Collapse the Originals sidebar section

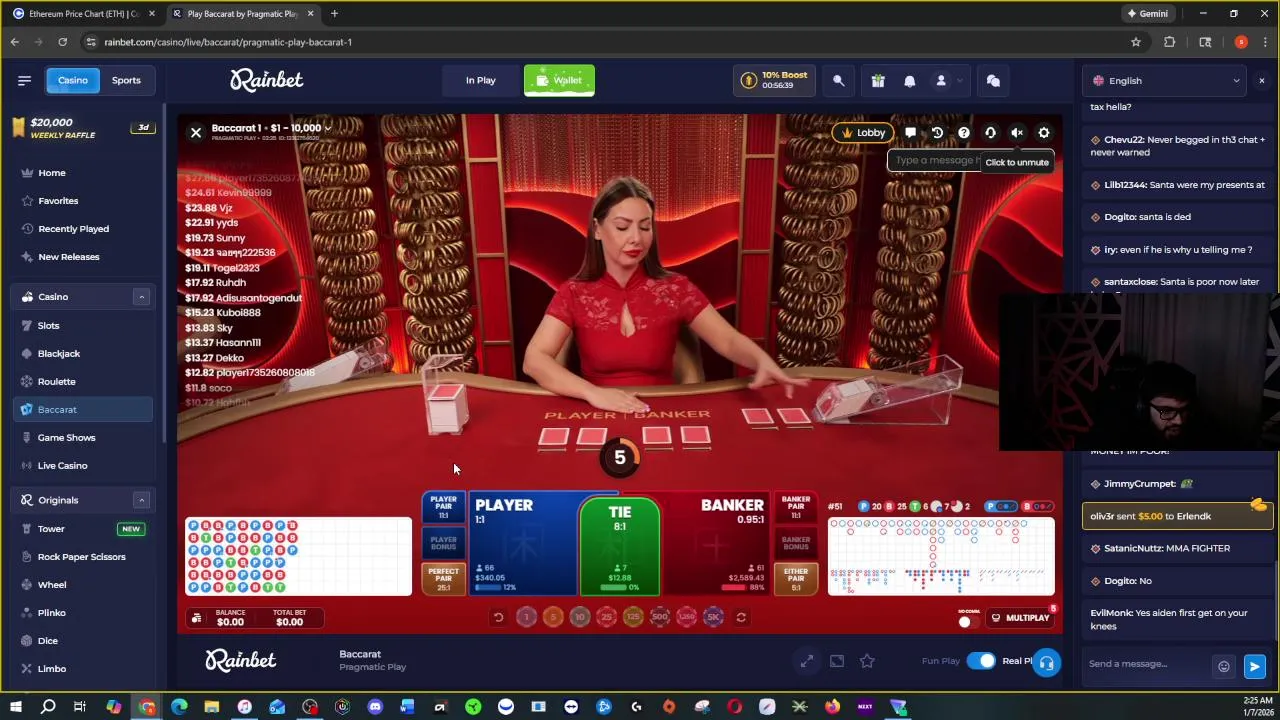[x=141, y=500]
